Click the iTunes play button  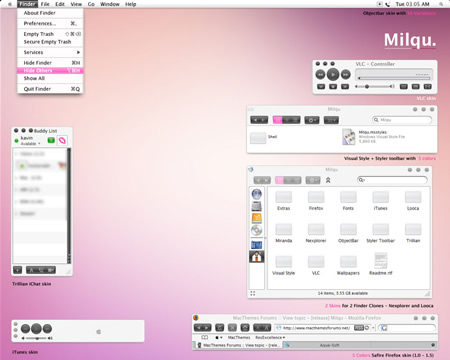pyautogui.click(x=36, y=329)
